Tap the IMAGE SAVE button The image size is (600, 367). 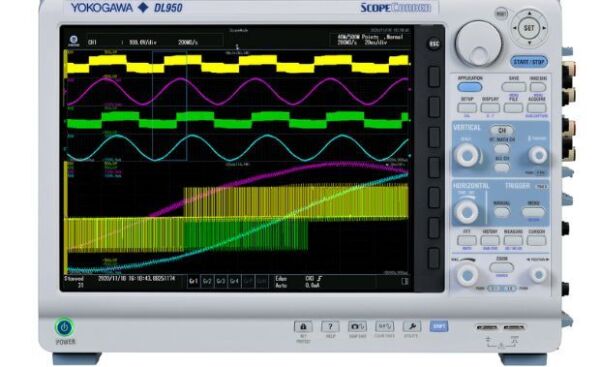click(x=538, y=87)
